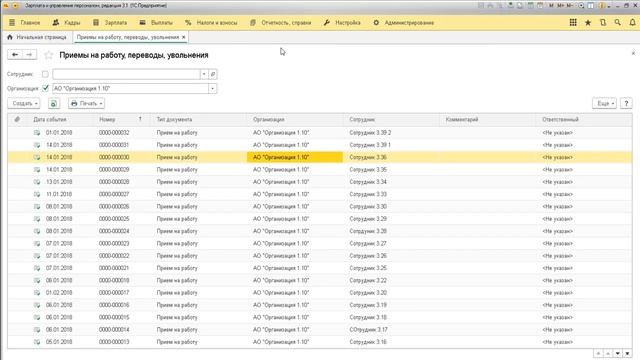Go back with left arrow button
The width and height of the screenshot is (640, 360).
[x=15, y=55]
